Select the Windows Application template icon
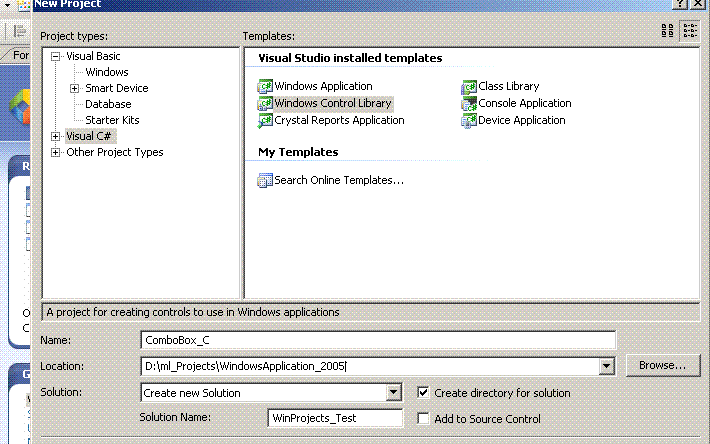Image resolution: width=710 pixels, height=444 pixels. 265,87
